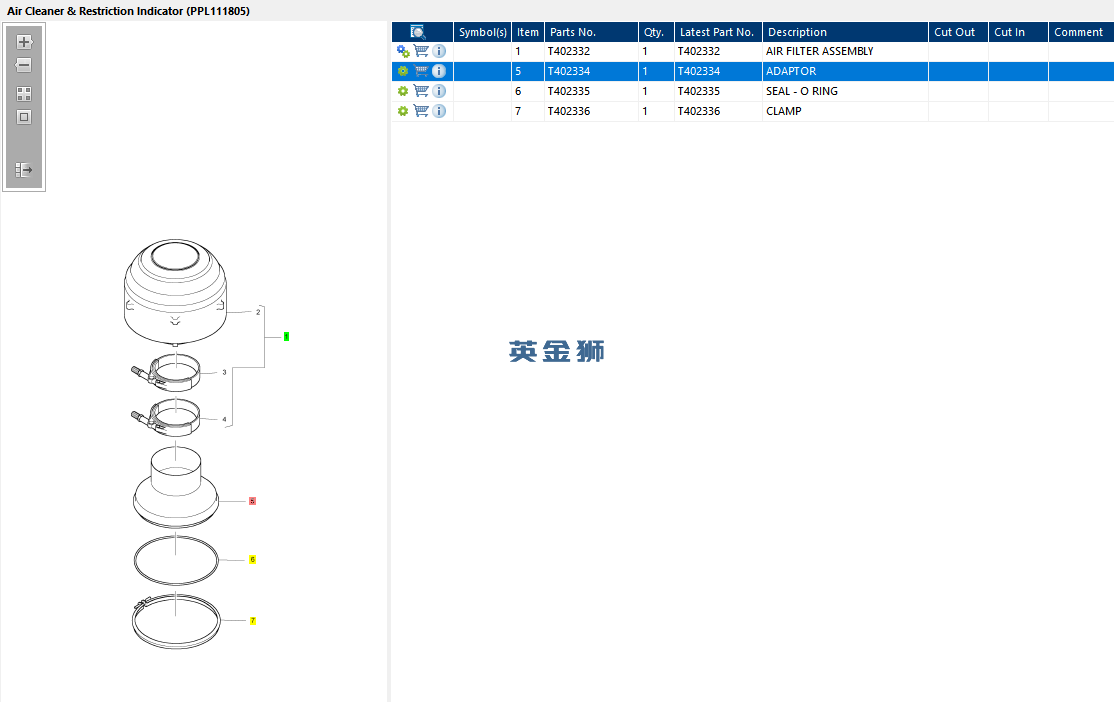Zoom in on the diagram with plus icon

tap(24, 42)
